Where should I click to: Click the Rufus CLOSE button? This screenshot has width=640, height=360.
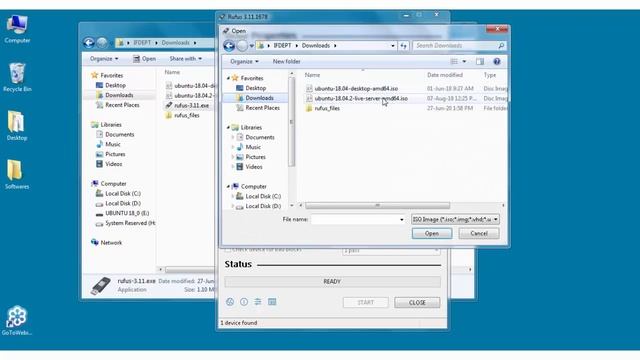pyautogui.click(x=417, y=302)
